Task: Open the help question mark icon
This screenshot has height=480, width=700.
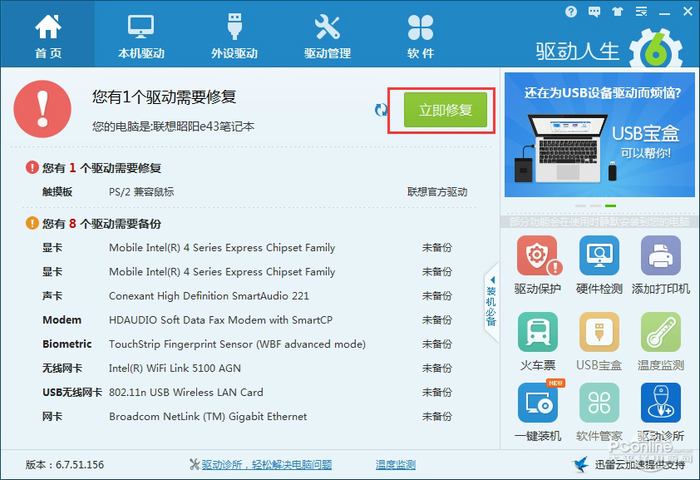Action: [571, 12]
